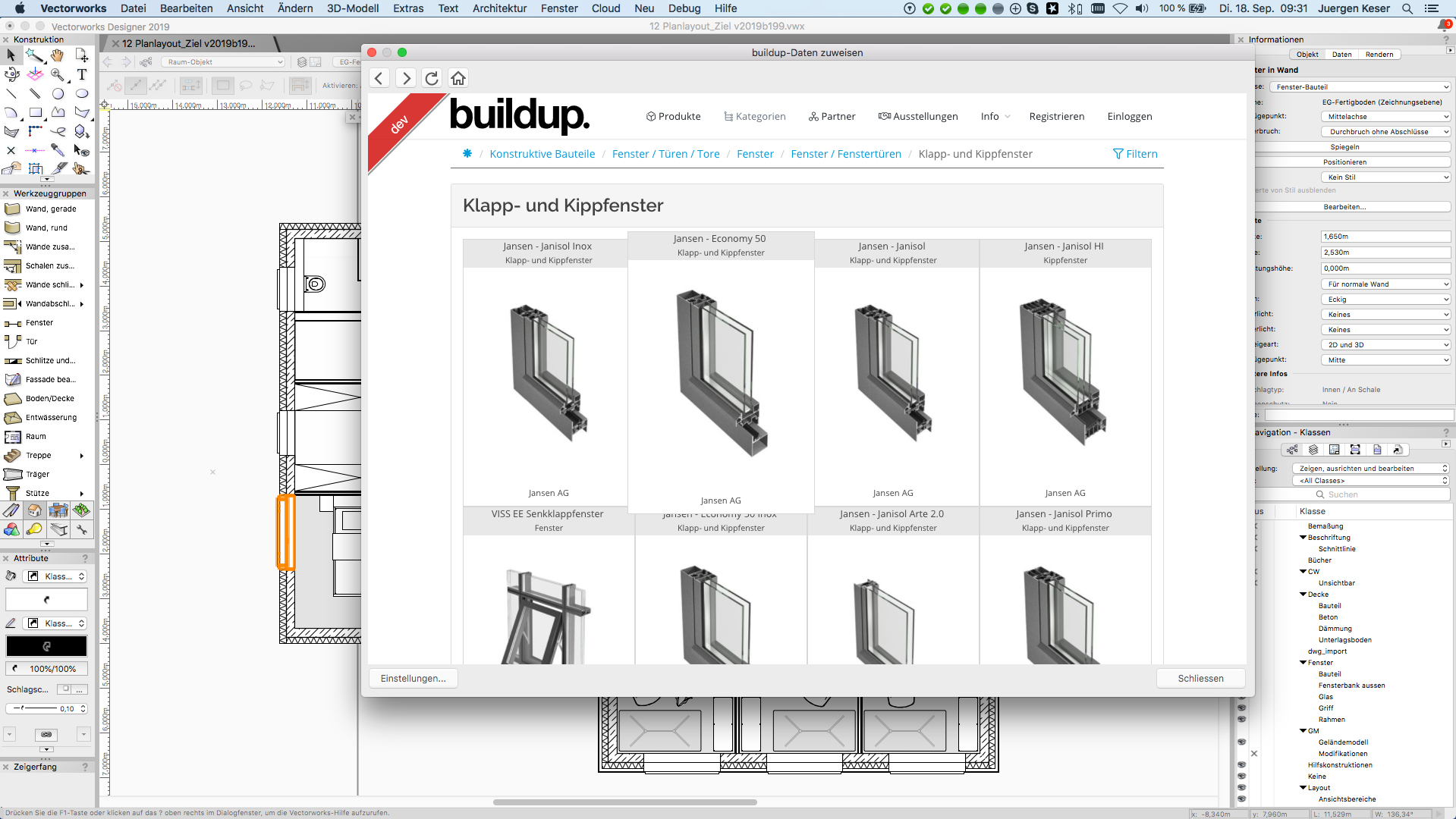Screen dimensions: 1456x819
Task: Select the Circle tool
Action: (x=58, y=93)
